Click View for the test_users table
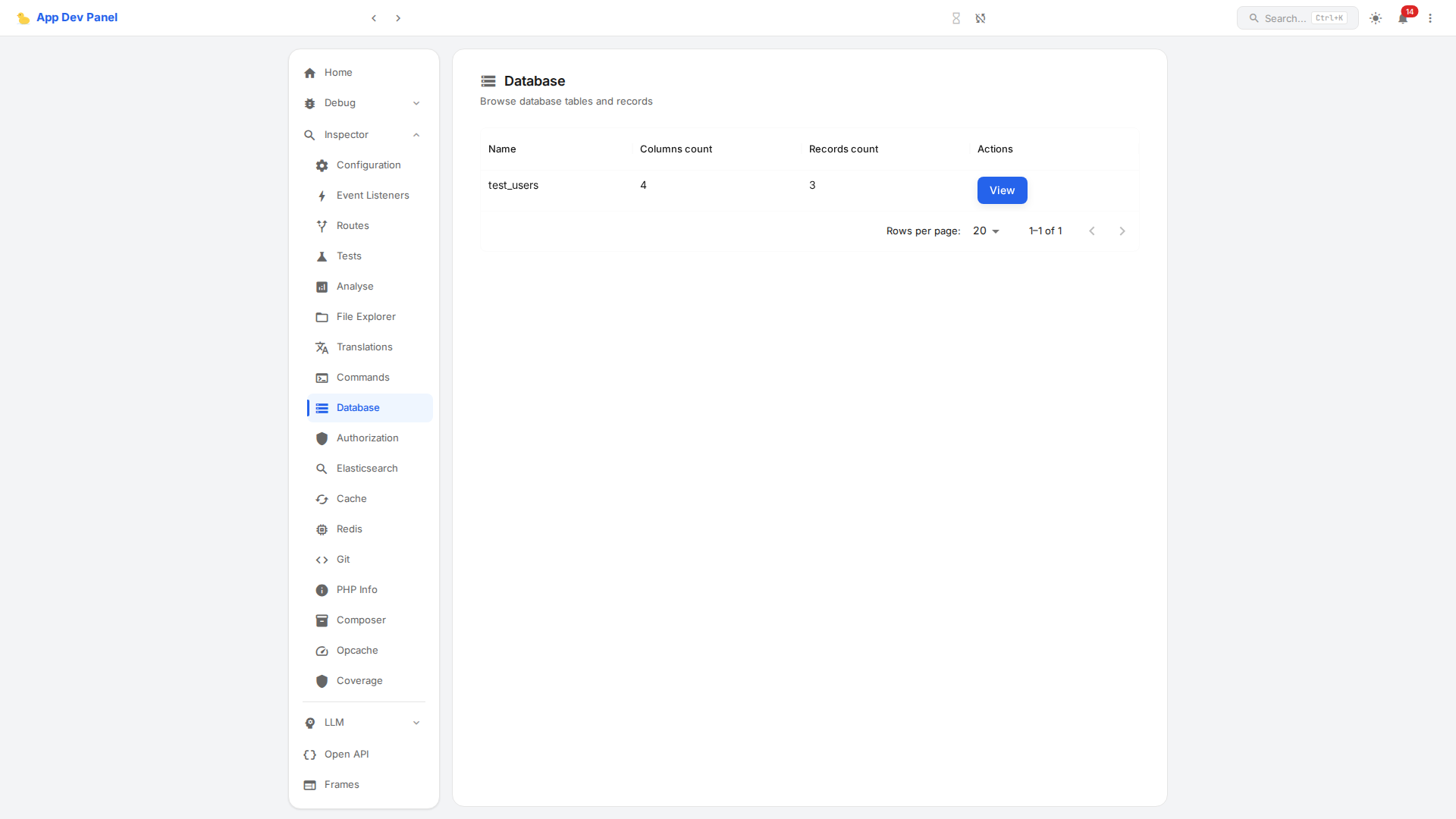The height and width of the screenshot is (819, 1456). point(1002,190)
